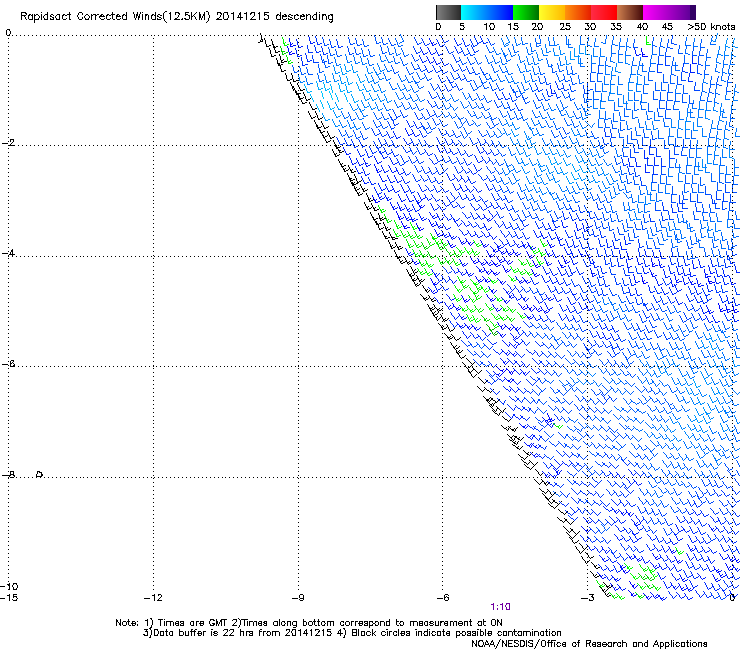The image size is (740, 650).
Task: Click the cyan 5-10 knots legend color
Action: click(x=473, y=12)
